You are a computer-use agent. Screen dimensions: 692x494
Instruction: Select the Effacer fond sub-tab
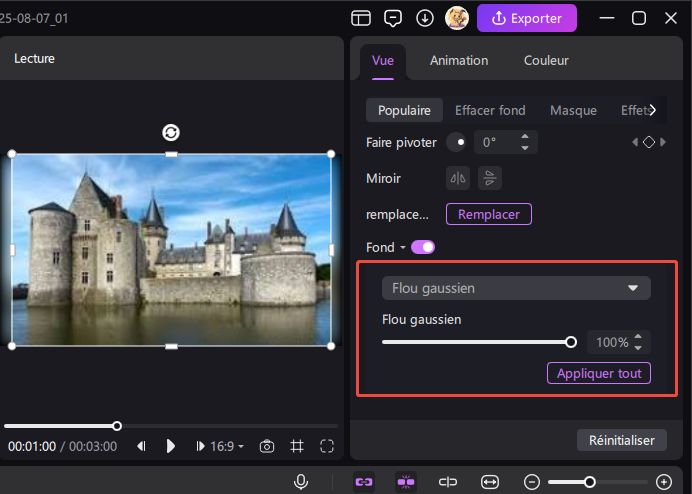490,110
